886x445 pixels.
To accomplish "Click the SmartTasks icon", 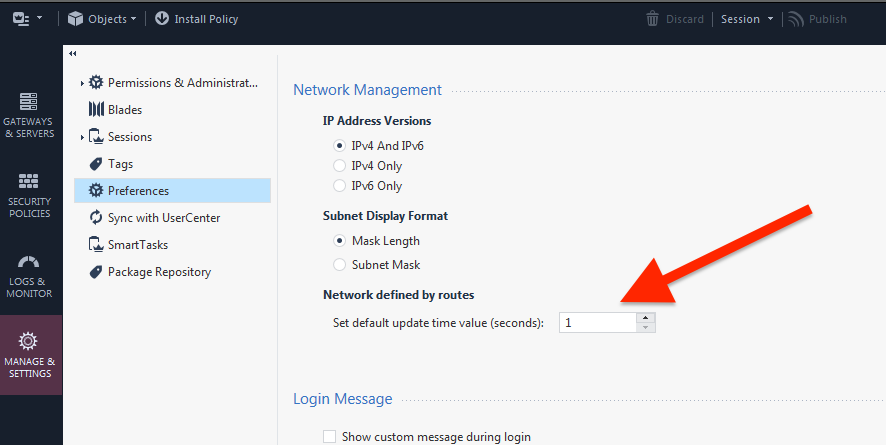I will pos(97,245).
